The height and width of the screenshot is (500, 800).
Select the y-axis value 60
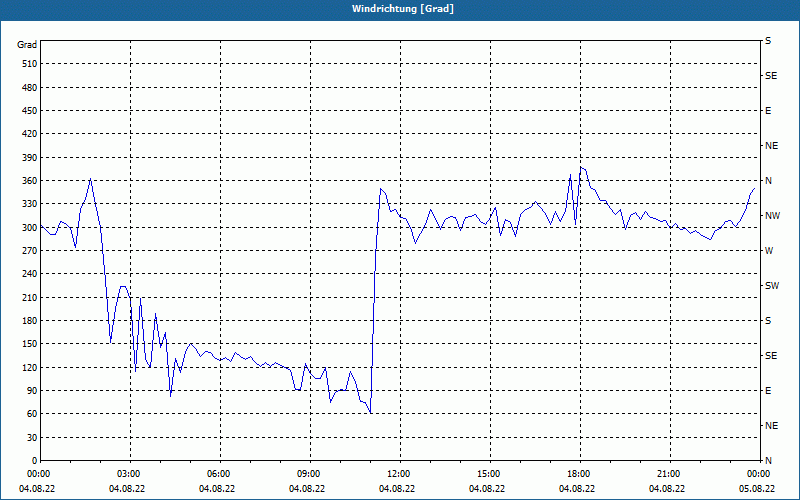32,414
